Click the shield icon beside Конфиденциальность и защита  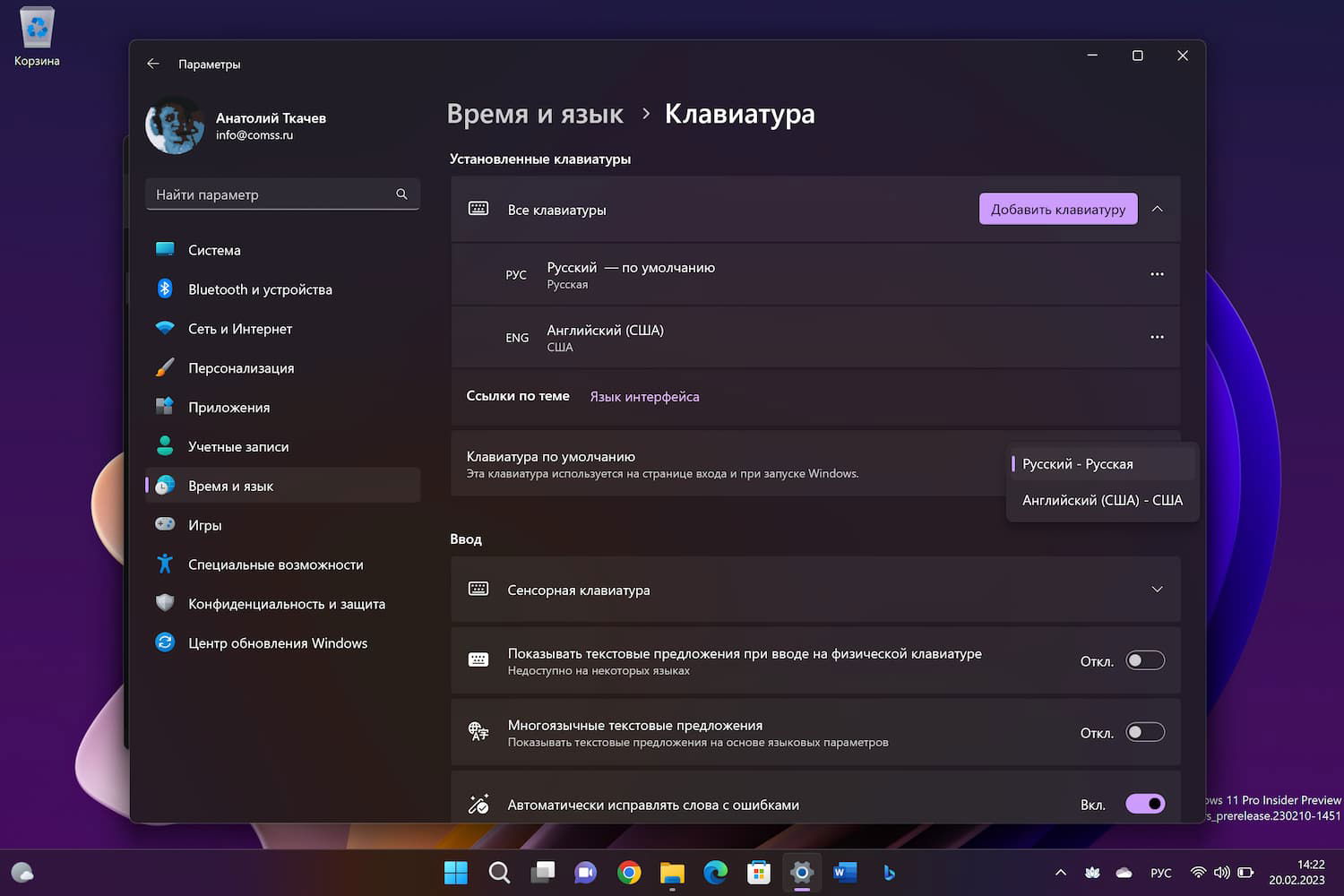(165, 603)
